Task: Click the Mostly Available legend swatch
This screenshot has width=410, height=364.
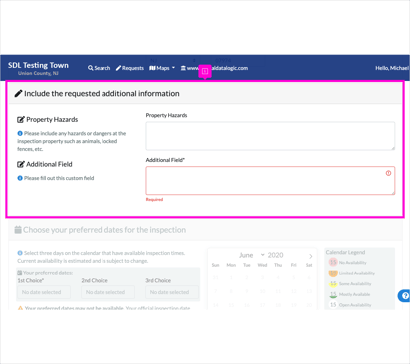Action: [x=333, y=294]
